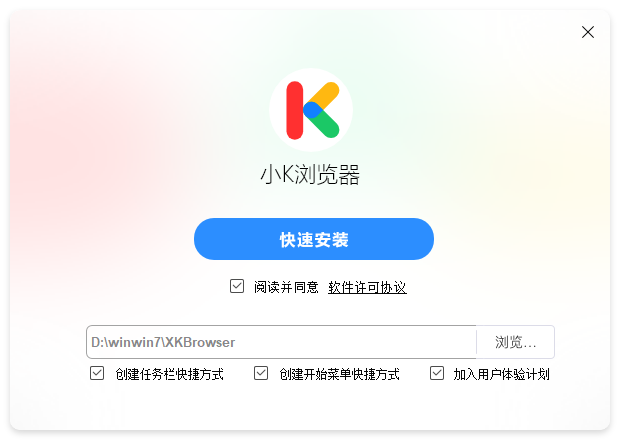Open the 软件许可协议 license link

tap(367, 287)
